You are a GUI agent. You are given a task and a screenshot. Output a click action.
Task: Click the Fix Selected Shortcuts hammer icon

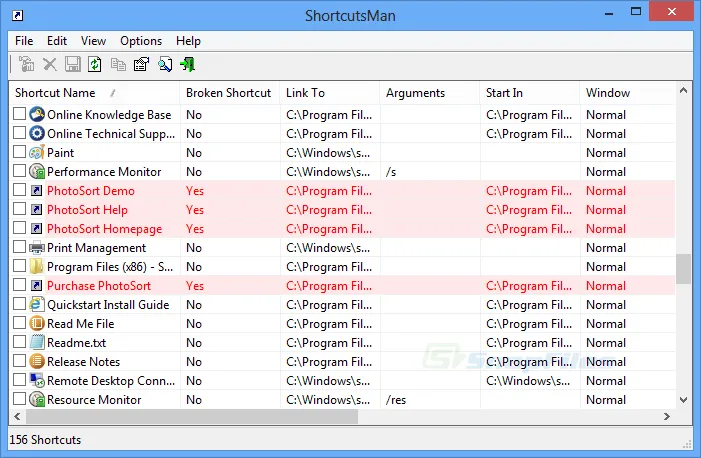(26, 64)
